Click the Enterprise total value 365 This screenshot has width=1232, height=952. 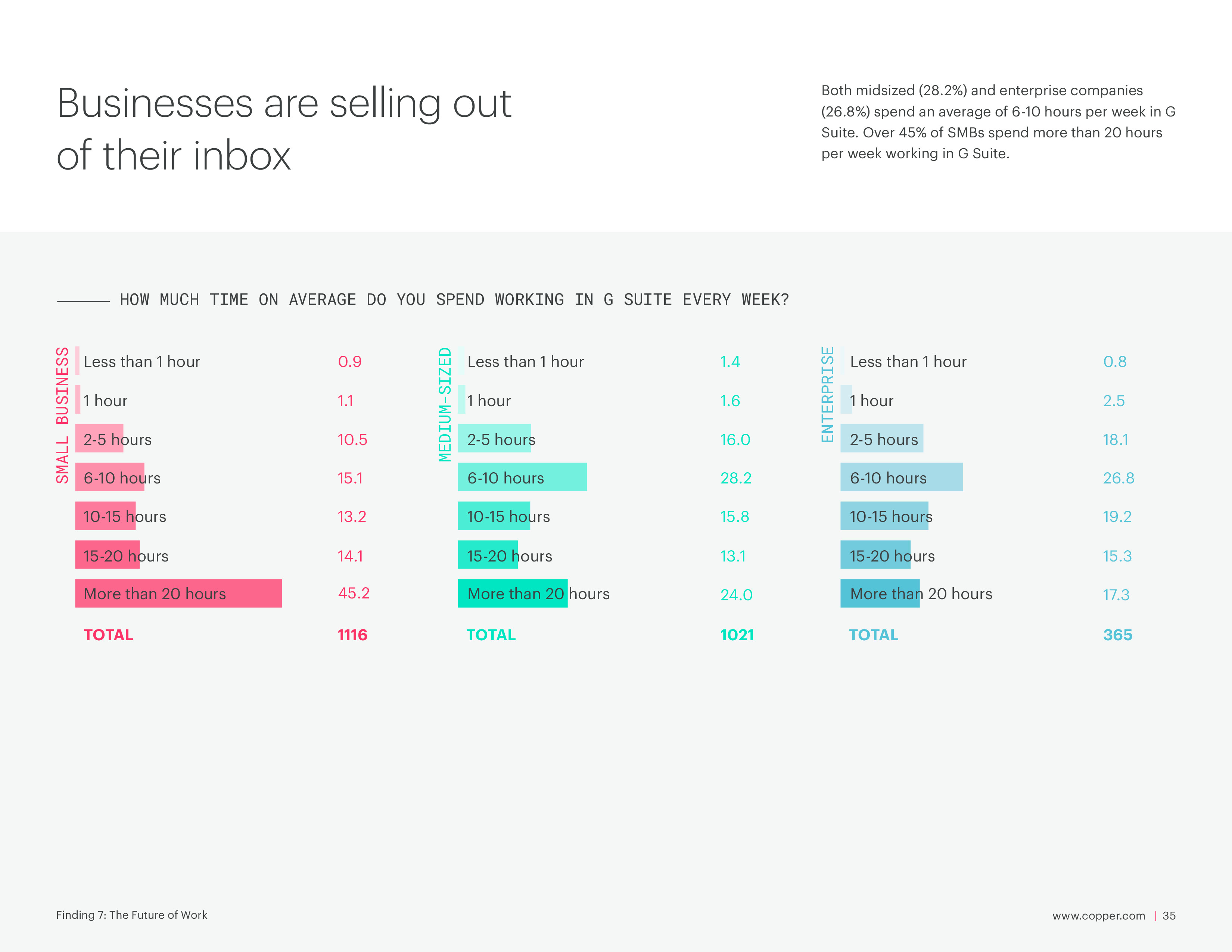click(x=1117, y=635)
